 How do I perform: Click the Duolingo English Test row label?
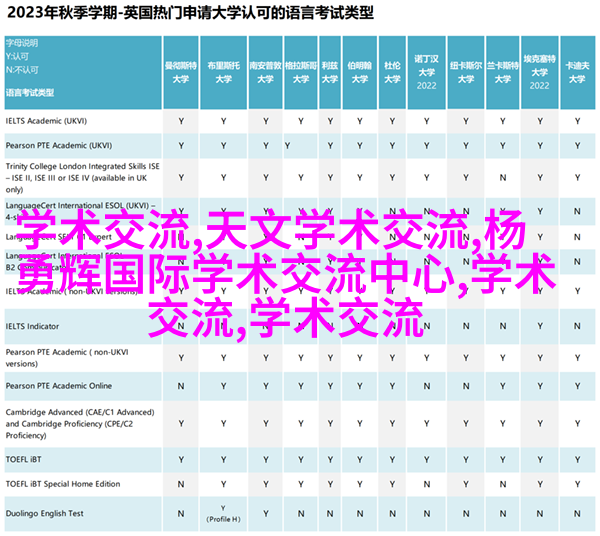pos(44,513)
